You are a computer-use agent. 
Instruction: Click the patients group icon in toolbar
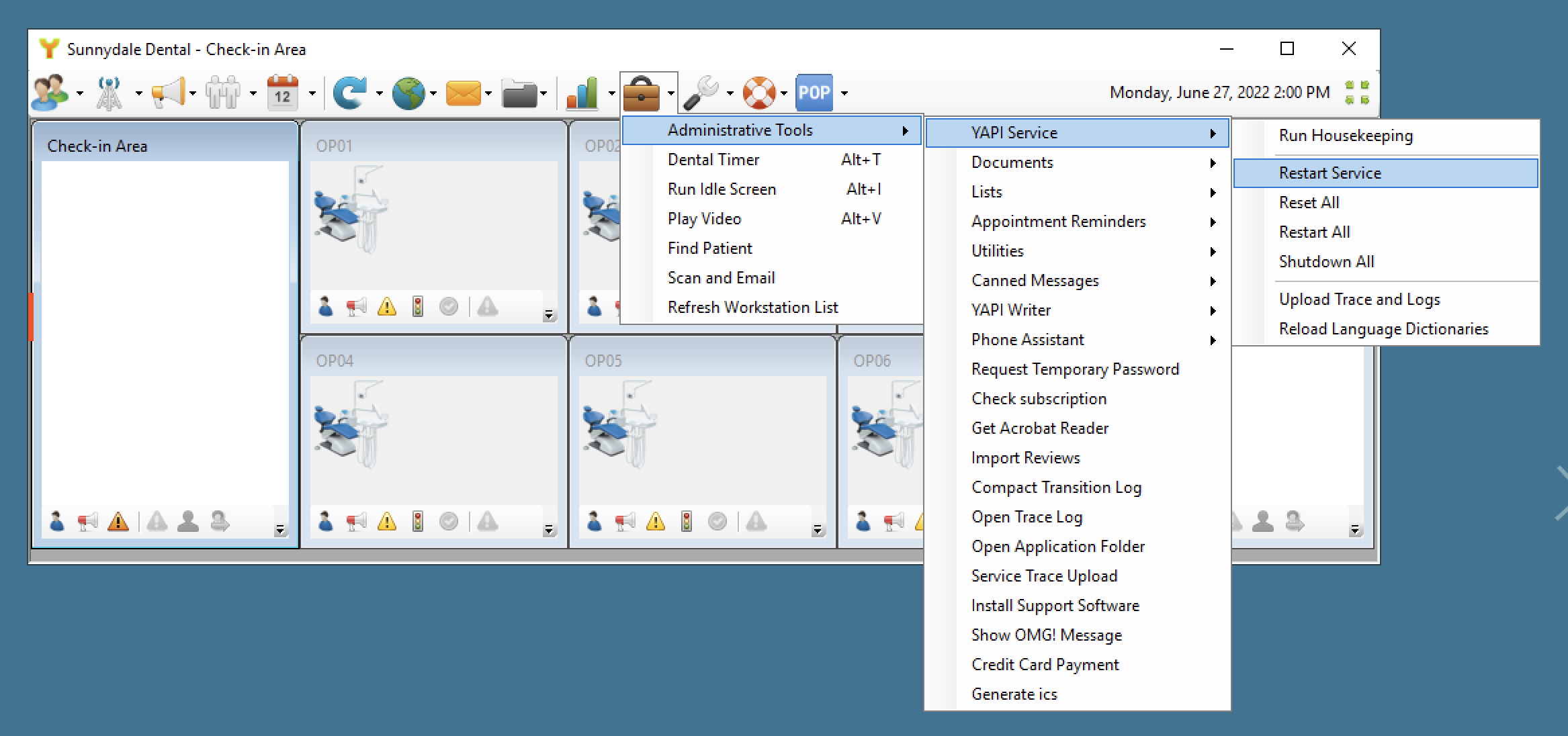[x=50, y=93]
